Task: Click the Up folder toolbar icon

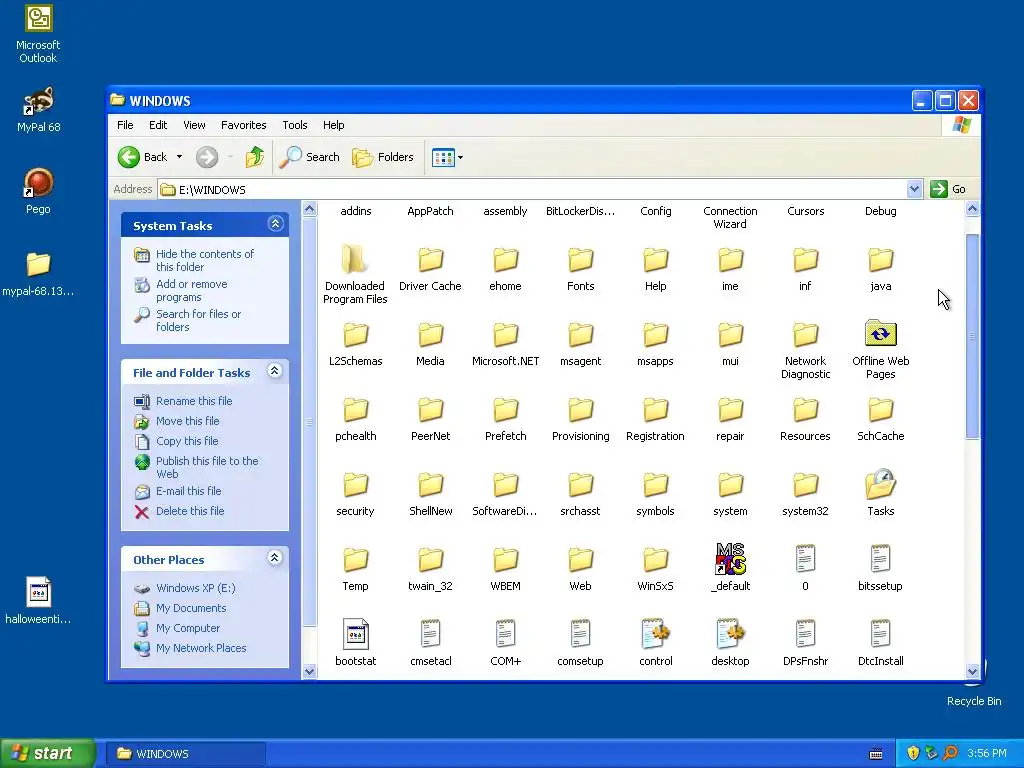Action: 255,157
